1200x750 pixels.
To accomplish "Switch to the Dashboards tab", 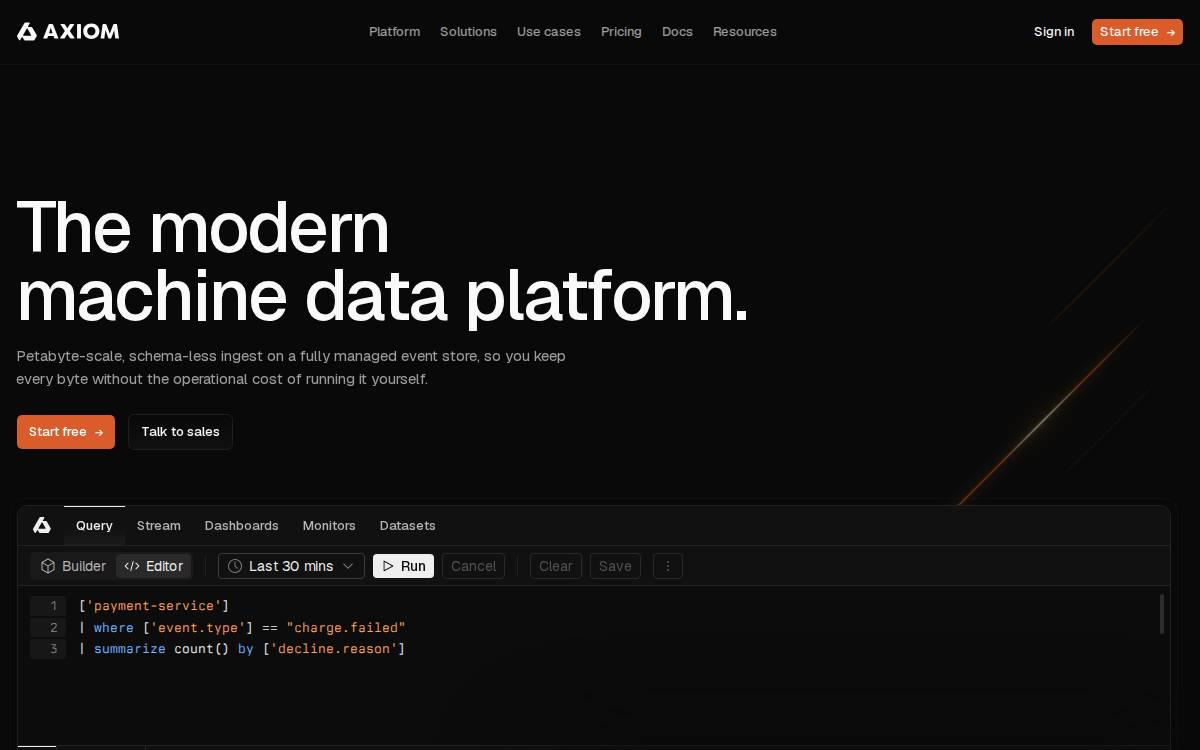I will [x=242, y=525].
